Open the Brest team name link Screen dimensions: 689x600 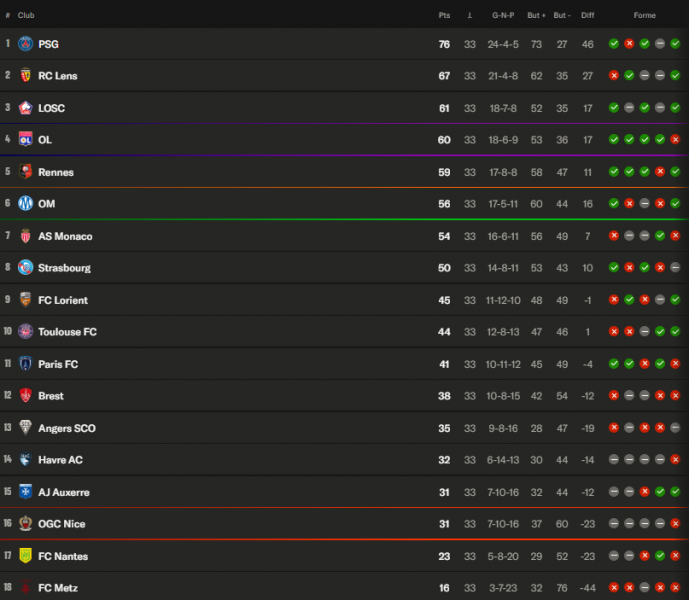point(51,396)
